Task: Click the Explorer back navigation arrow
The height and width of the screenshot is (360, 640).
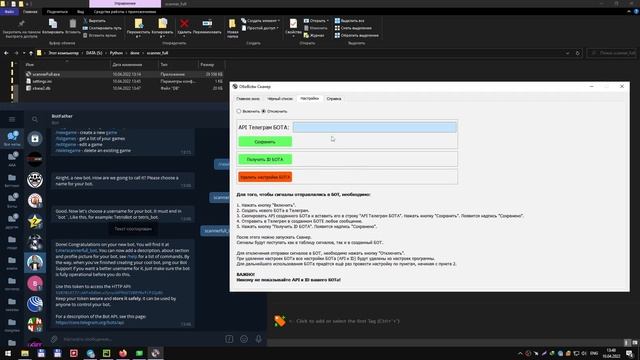Action: [6, 53]
